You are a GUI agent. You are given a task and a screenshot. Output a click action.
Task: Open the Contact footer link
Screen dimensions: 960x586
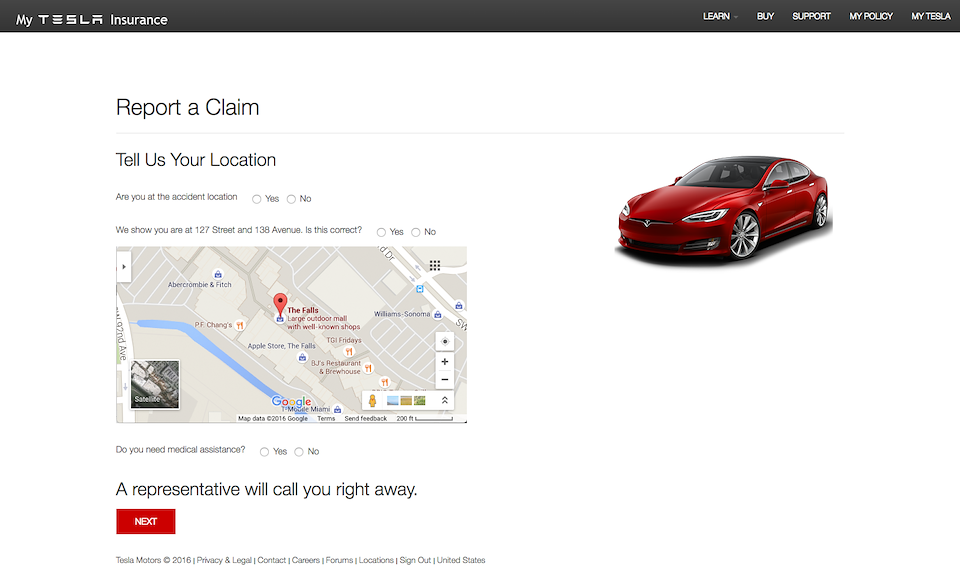pyautogui.click(x=271, y=560)
